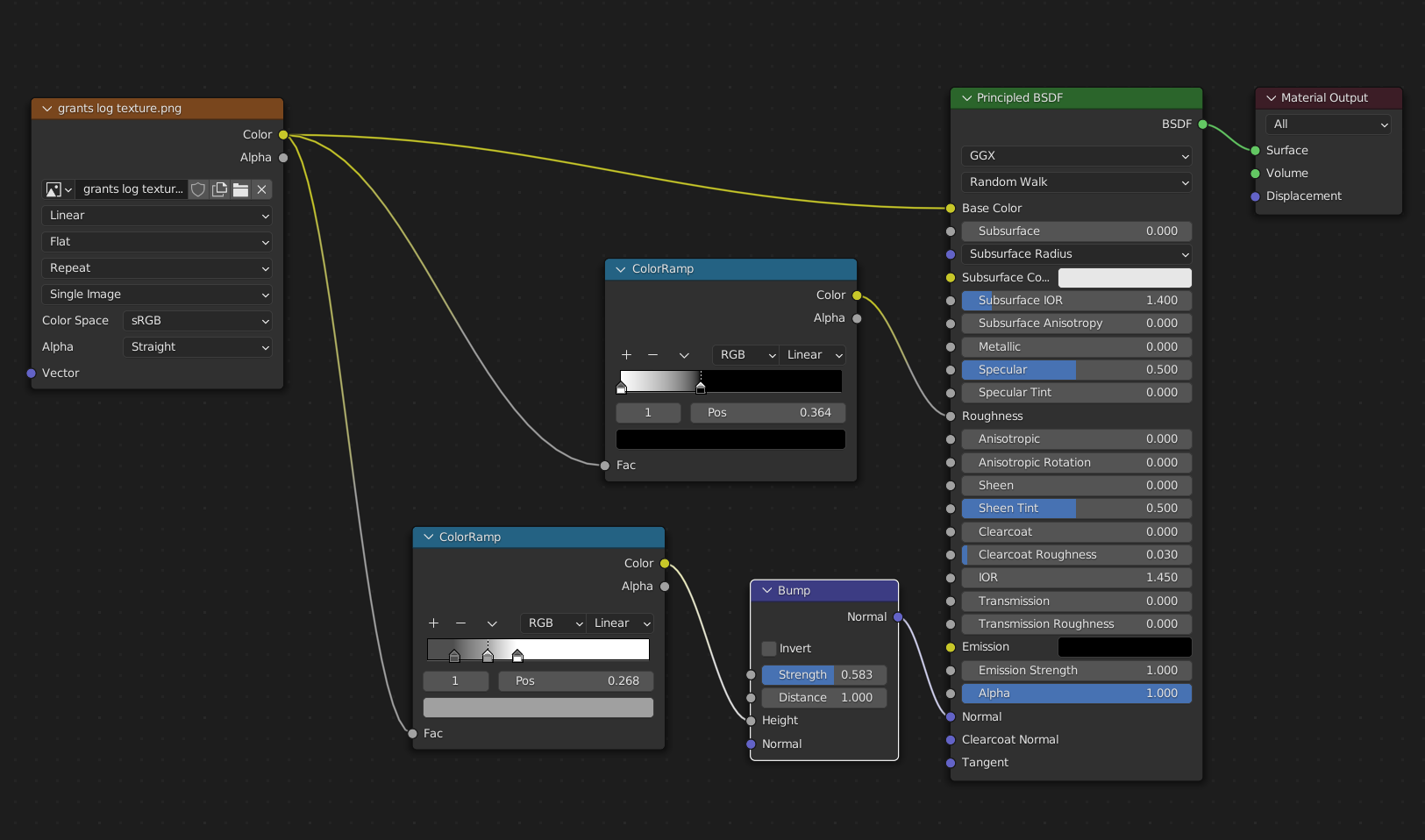The height and width of the screenshot is (840, 1425).
Task: Click the new image duplicate icon
Action: pos(219,189)
